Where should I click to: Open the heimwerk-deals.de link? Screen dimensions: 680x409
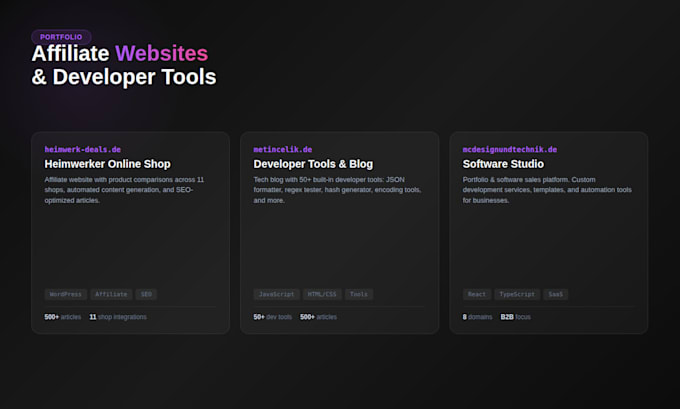click(x=82, y=149)
